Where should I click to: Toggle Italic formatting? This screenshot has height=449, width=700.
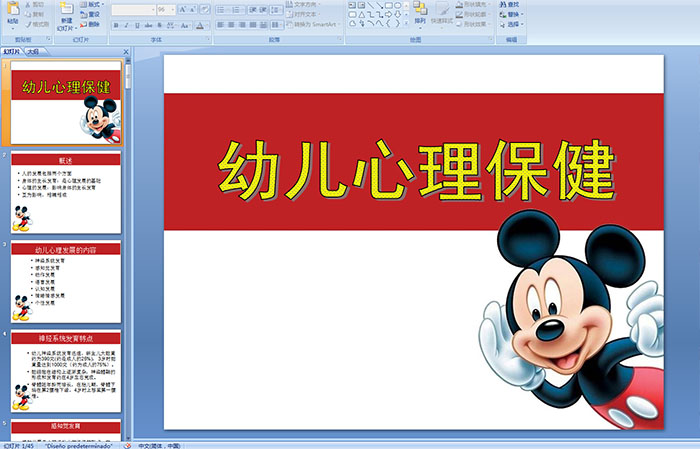(x=126, y=25)
